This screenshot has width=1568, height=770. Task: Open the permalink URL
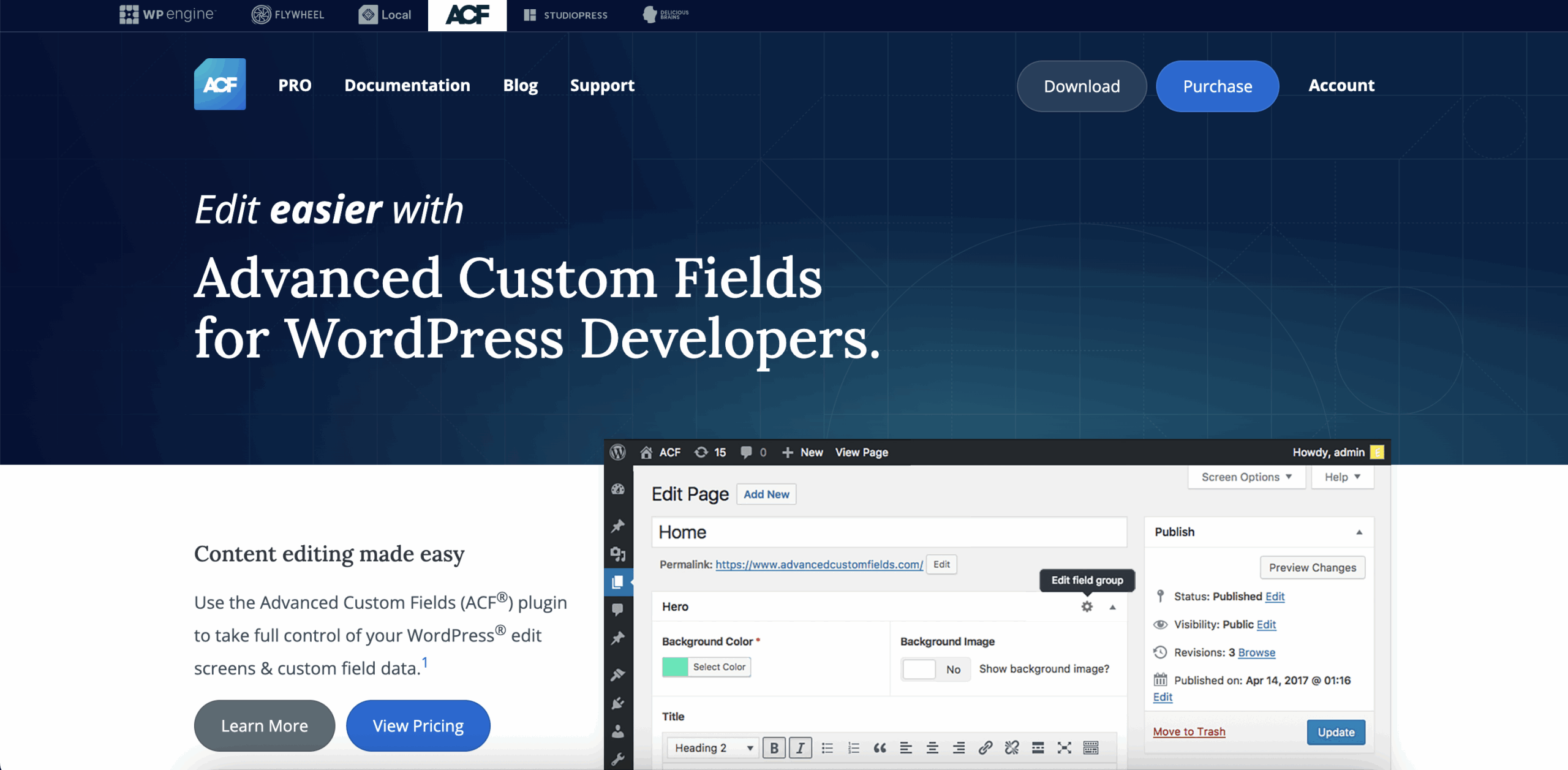click(x=819, y=564)
